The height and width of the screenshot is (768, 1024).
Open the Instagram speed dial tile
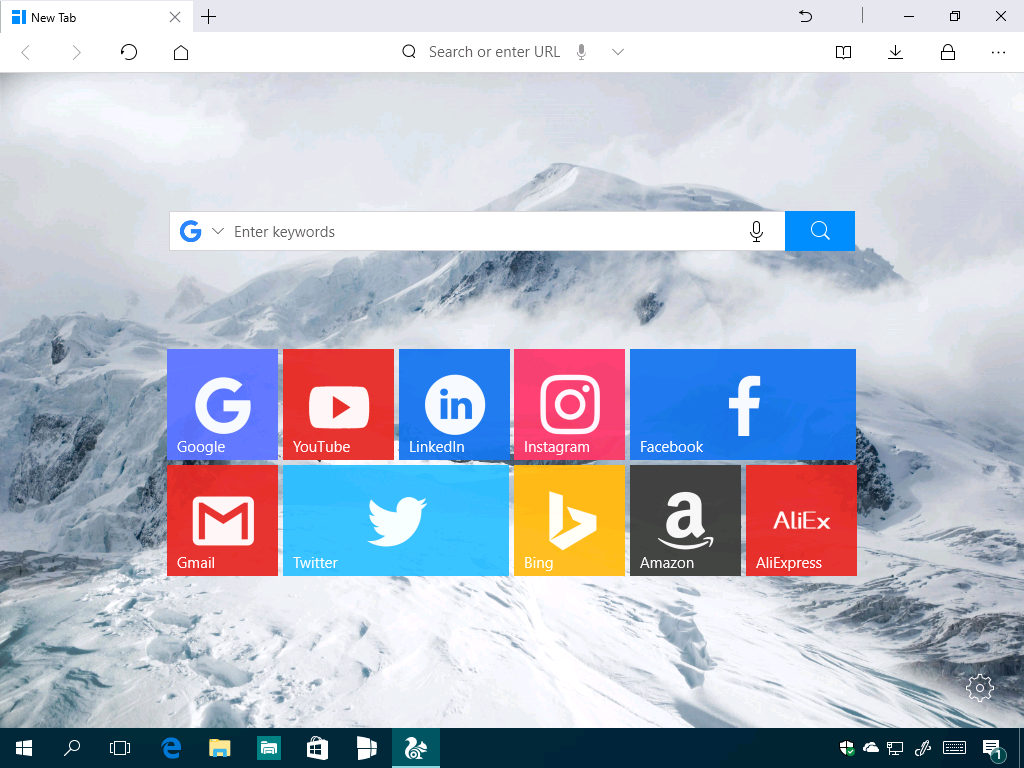(x=569, y=404)
